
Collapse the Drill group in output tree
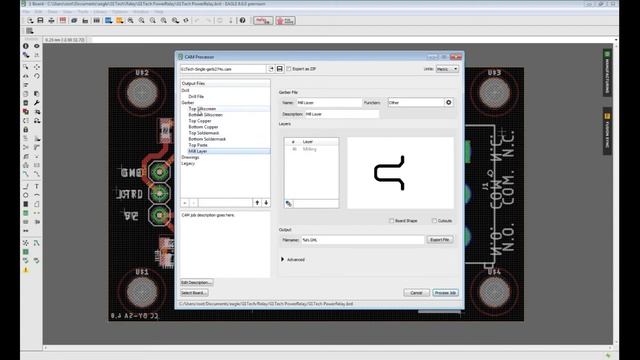[x=185, y=90]
